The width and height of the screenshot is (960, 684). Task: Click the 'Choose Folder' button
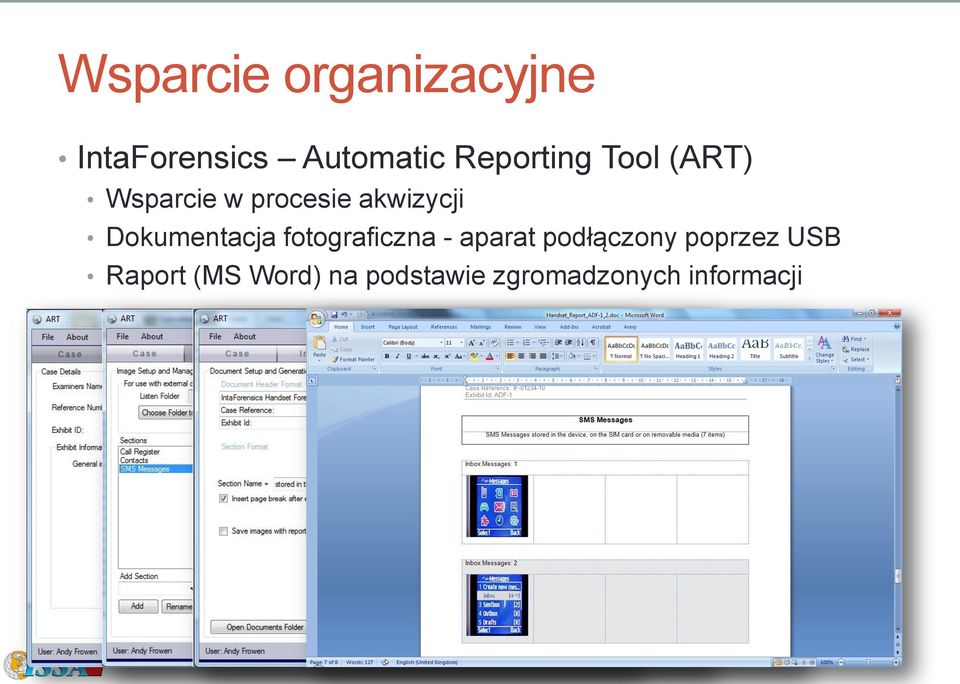coord(166,413)
